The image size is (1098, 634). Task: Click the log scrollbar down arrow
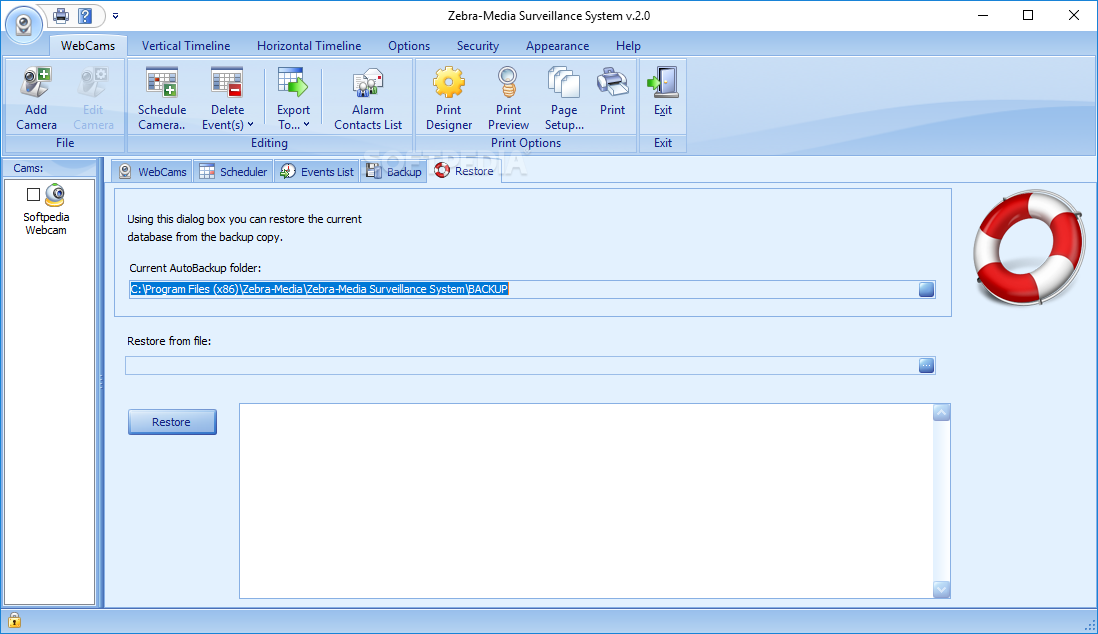941,589
